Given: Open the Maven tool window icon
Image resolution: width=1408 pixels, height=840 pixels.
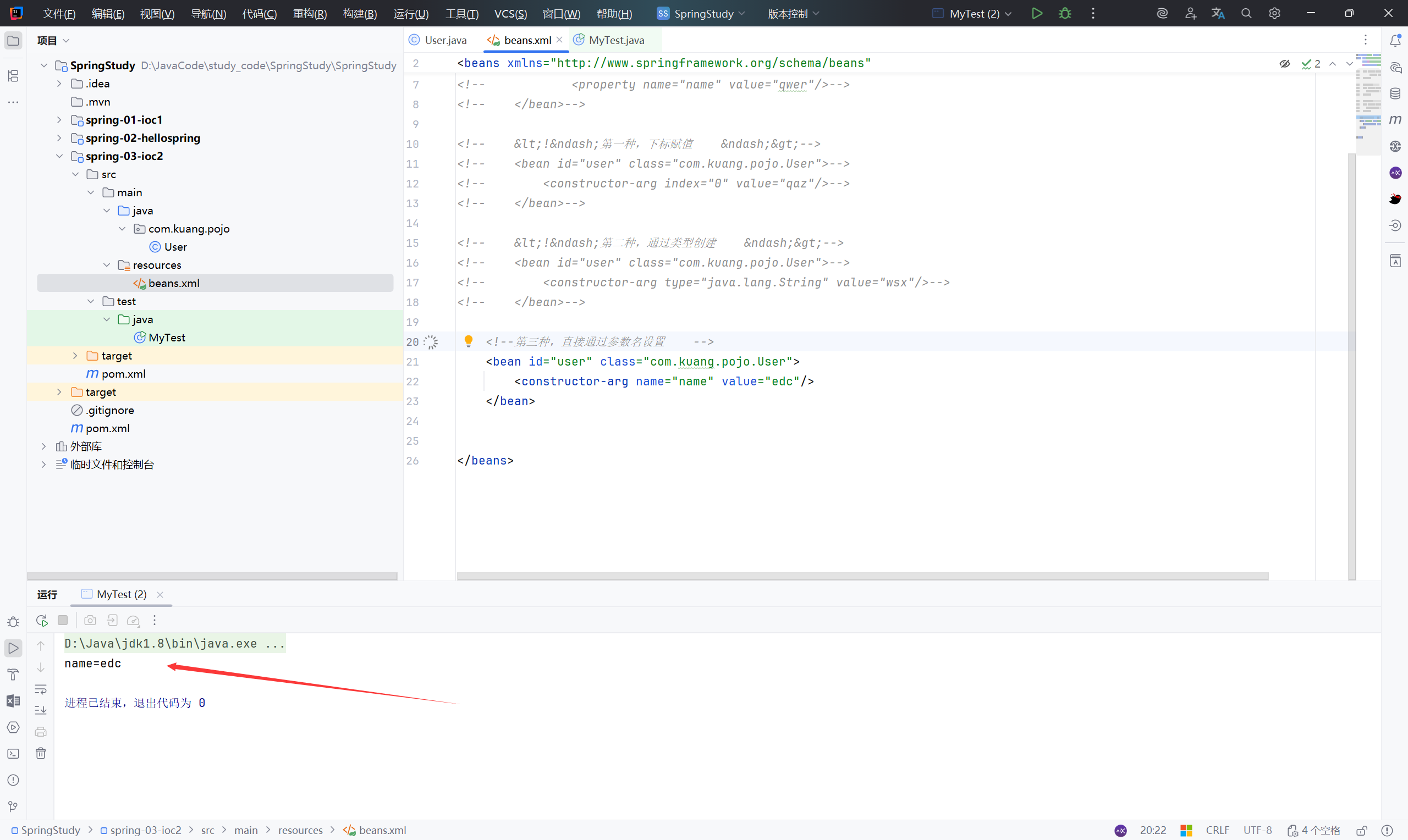Looking at the screenshot, I should click(x=1395, y=120).
